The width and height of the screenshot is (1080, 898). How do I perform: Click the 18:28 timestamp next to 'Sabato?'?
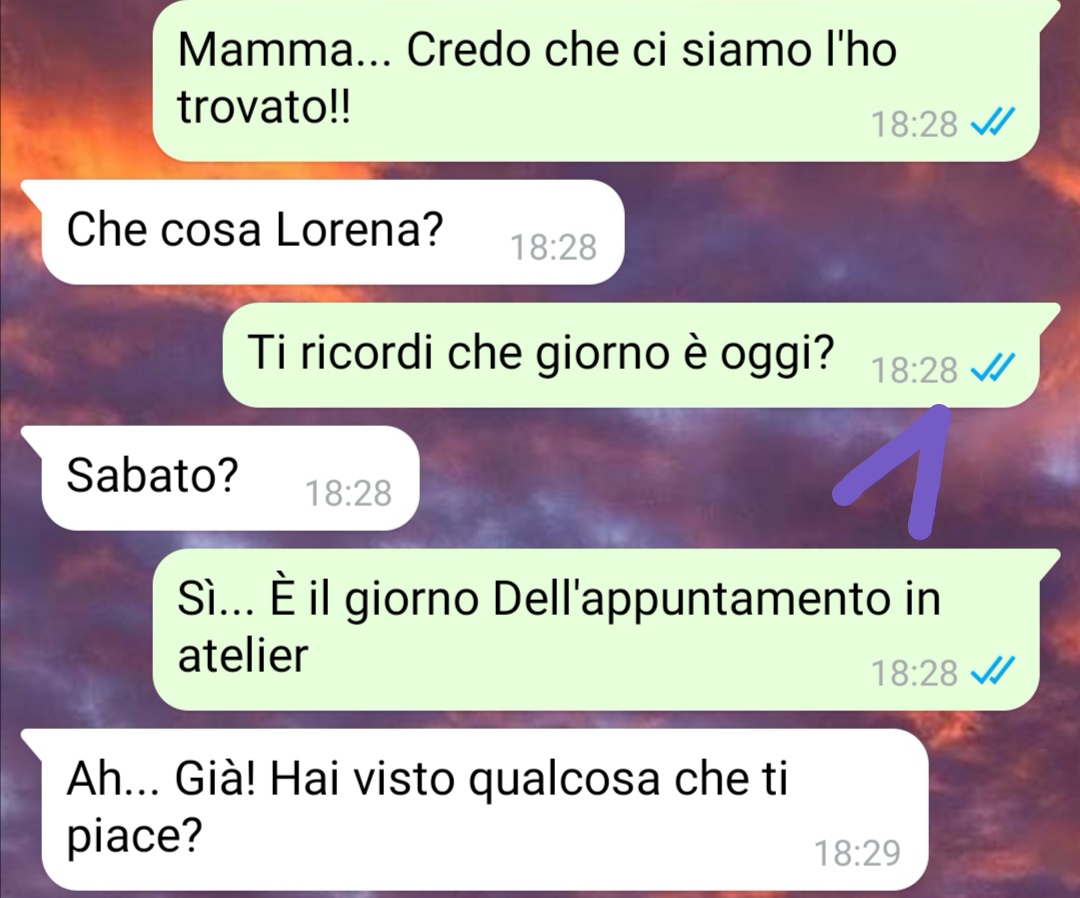pyautogui.click(x=349, y=493)
